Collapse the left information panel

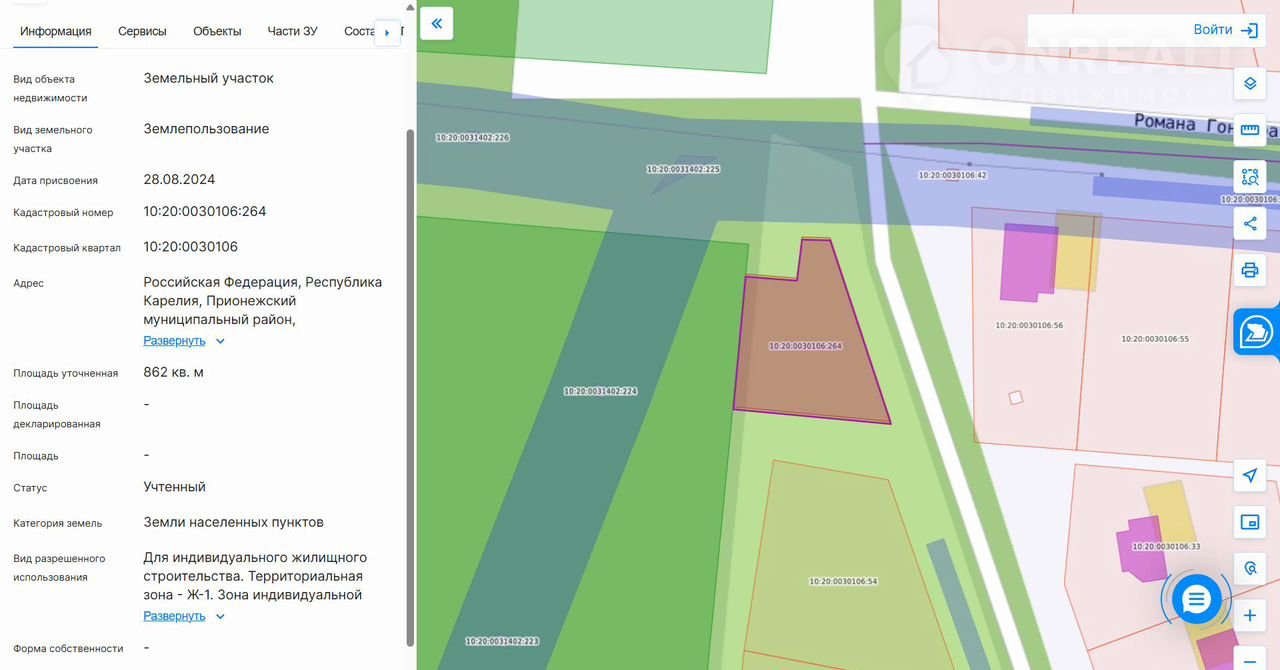[436, 23]
